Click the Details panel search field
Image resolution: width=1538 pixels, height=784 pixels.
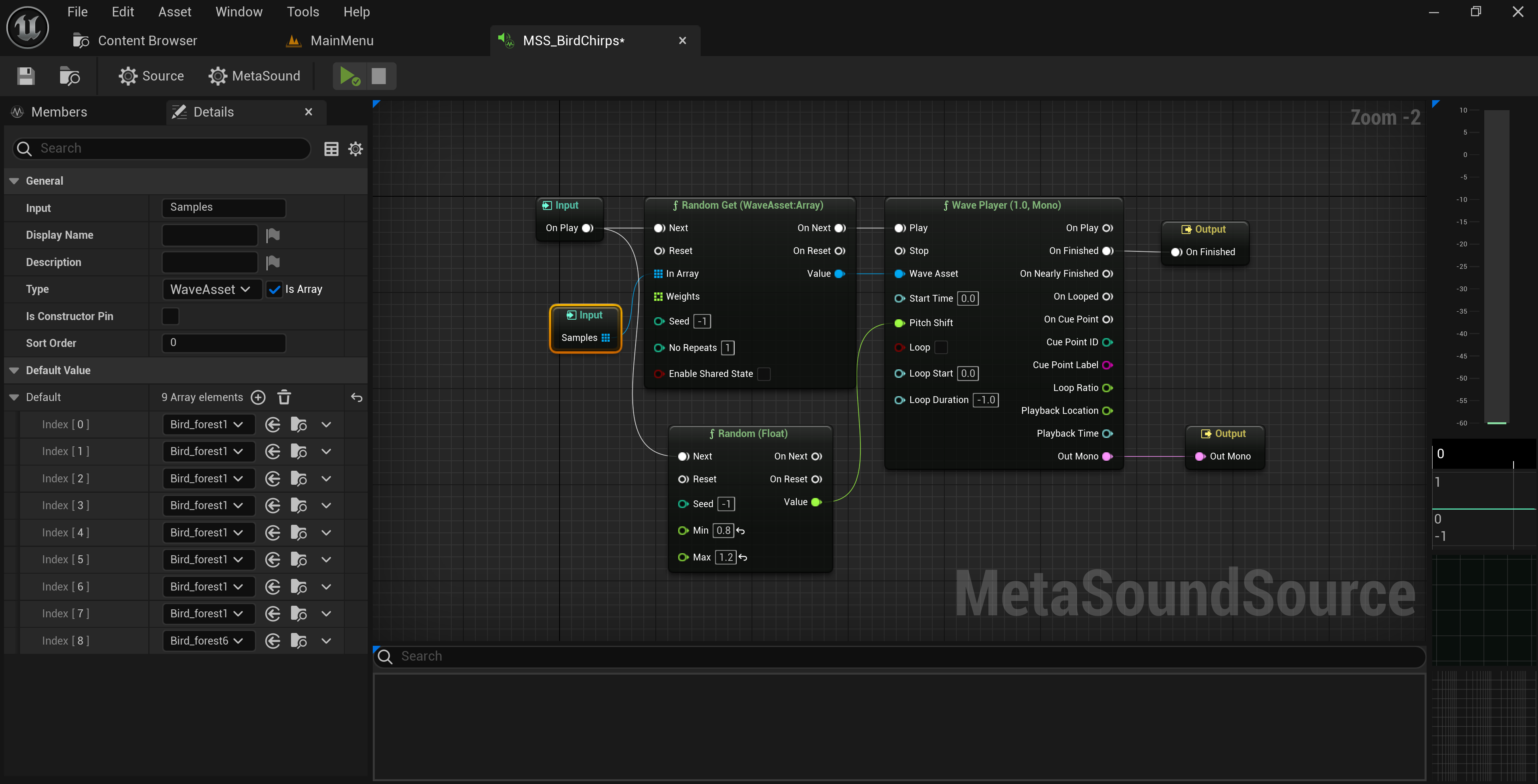(162, 149)
